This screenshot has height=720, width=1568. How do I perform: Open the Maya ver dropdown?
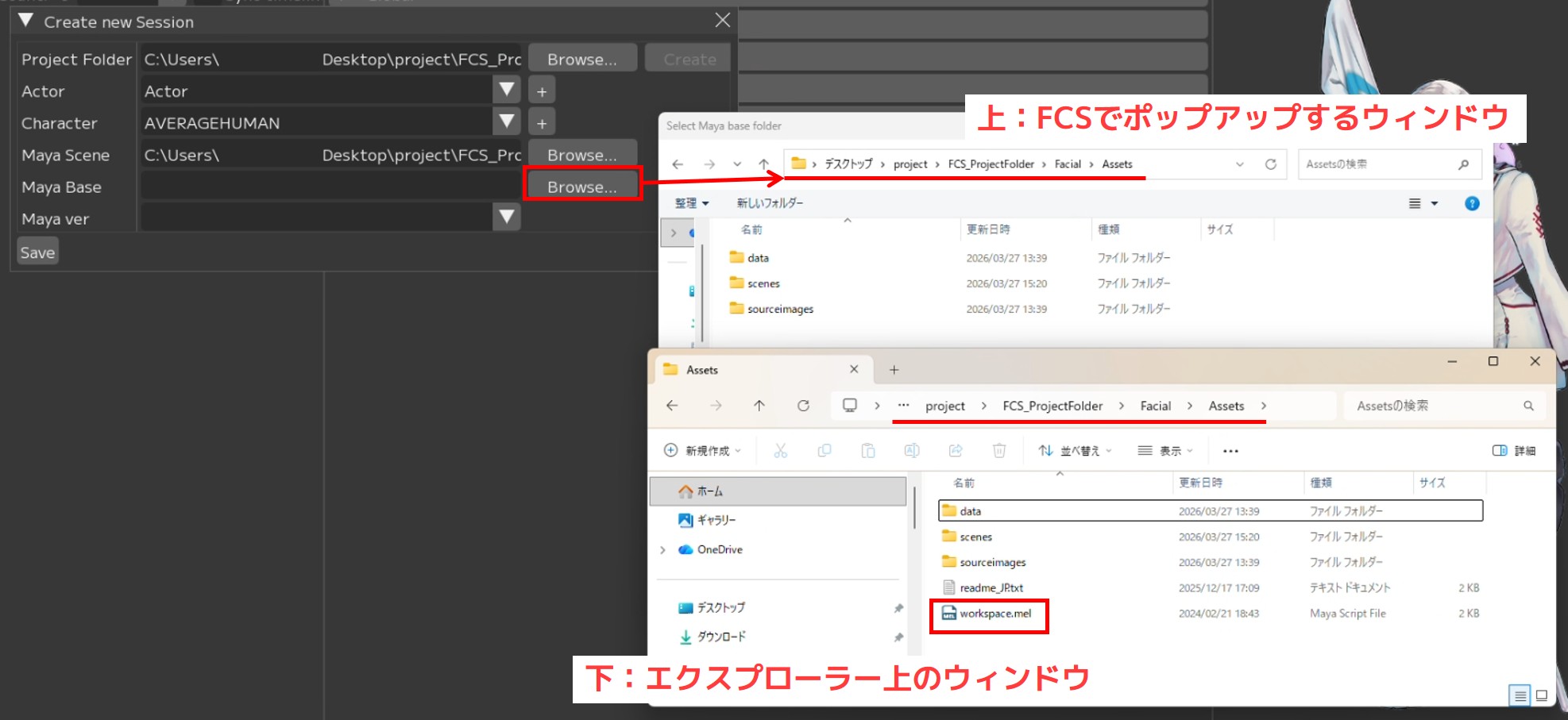506,217
